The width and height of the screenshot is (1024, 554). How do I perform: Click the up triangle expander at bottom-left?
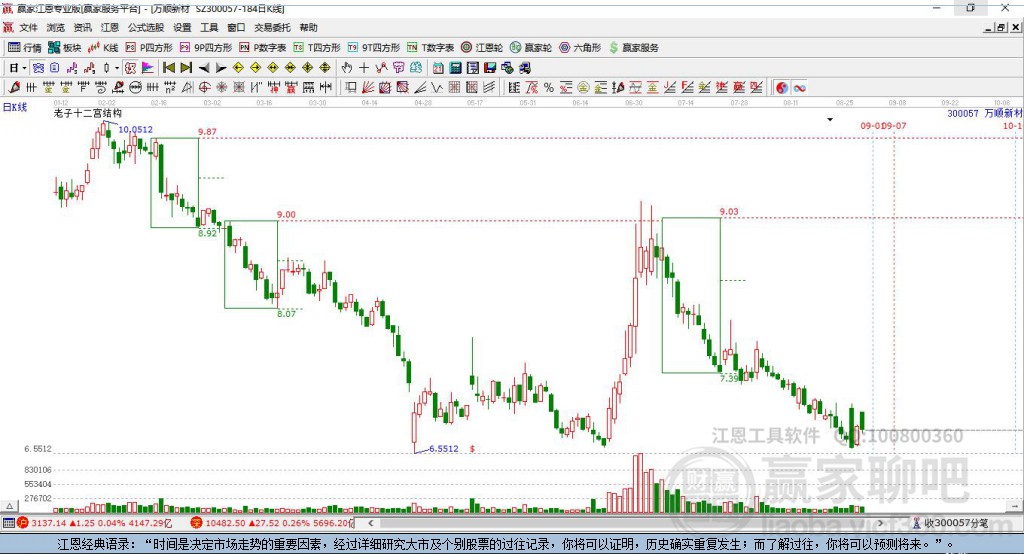click(x=10, y=506)
